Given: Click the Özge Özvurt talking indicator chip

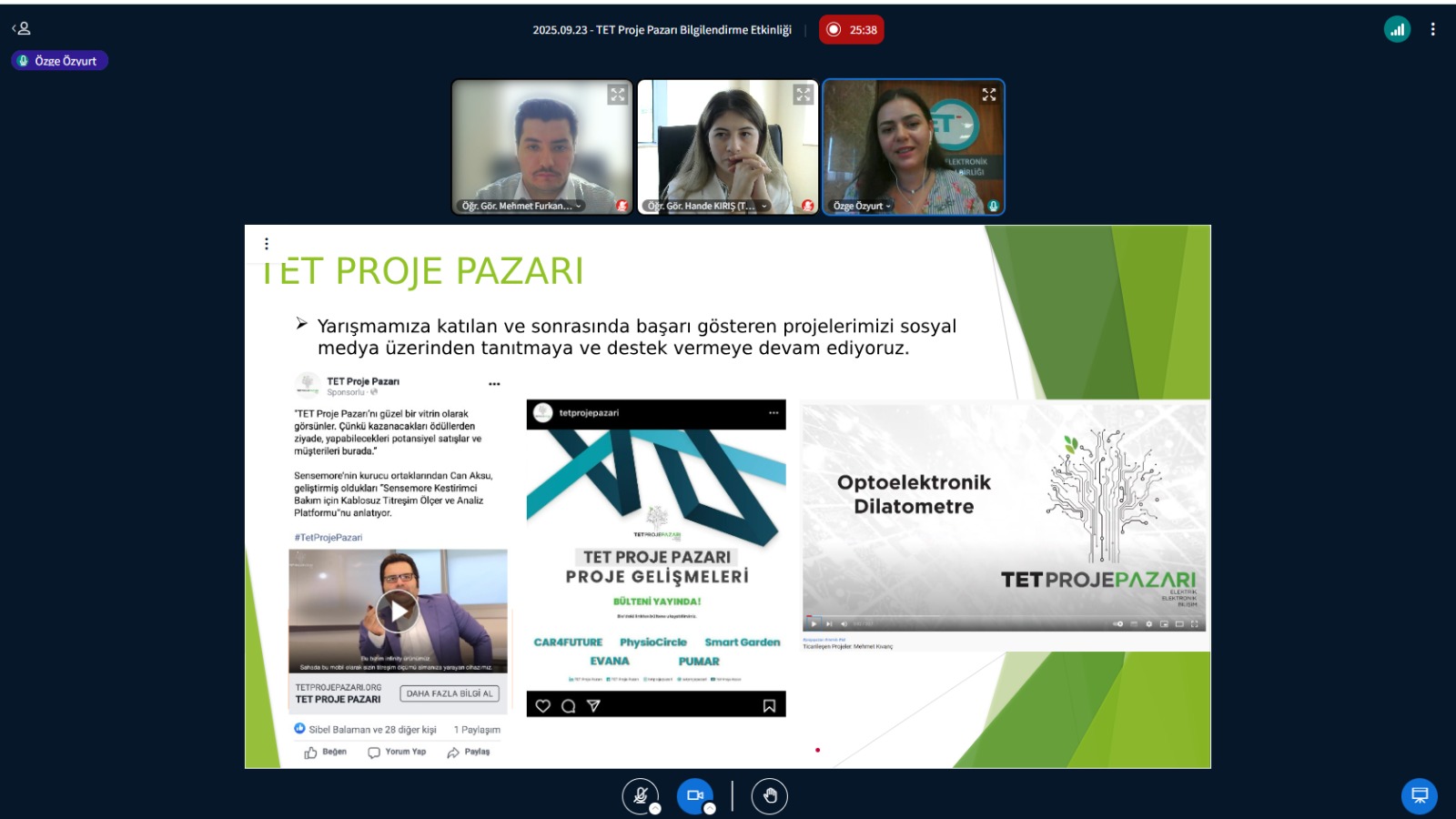Looking at the screenshot, I should pyautogui.click(x=60, y=61).
